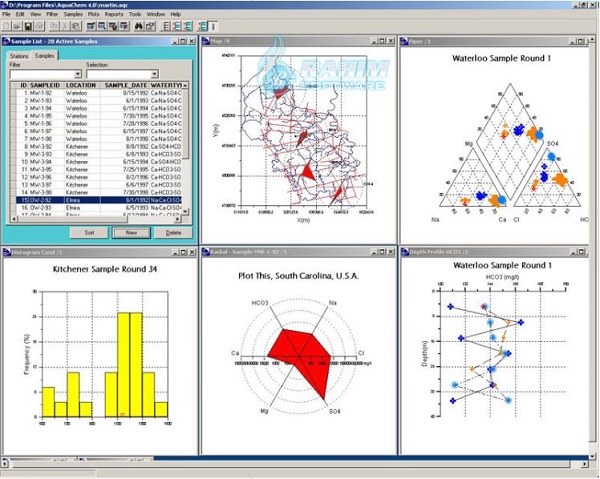Select the highlighted row 15 'OW-2-92'
The width and height of the screenshot is (600, 479).
click(98, 200)
